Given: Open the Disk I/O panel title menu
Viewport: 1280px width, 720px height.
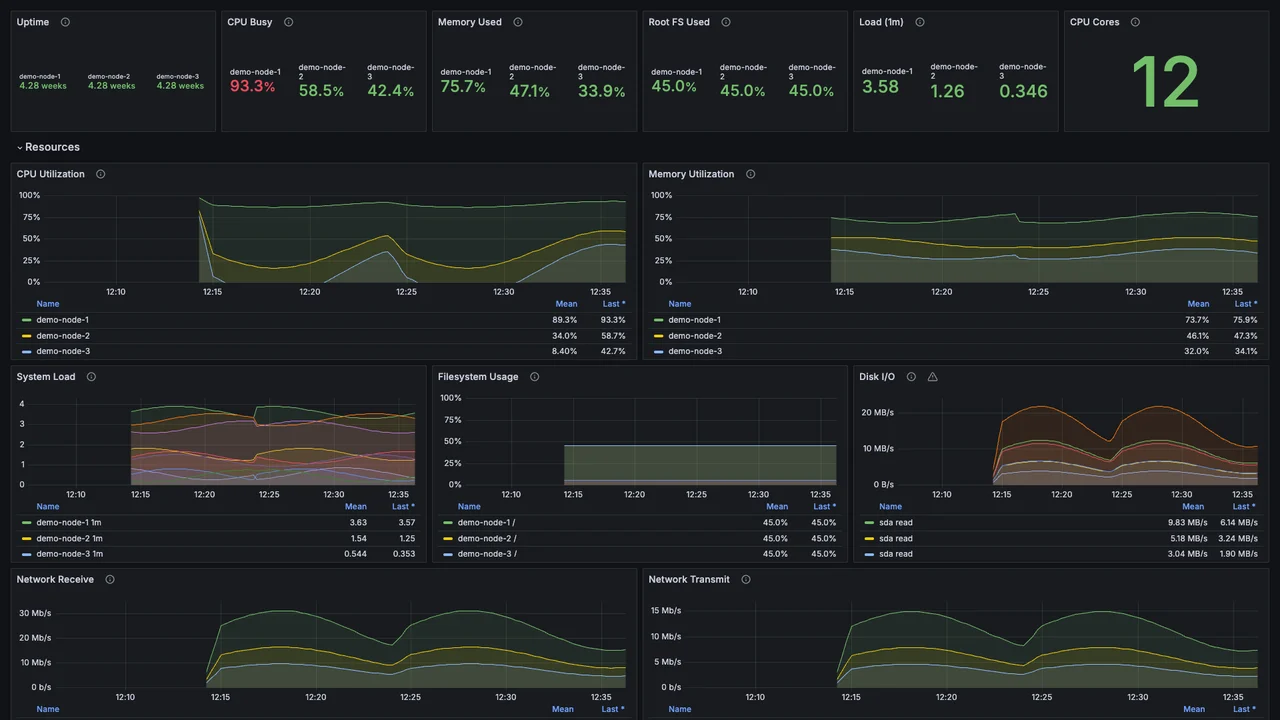Looking at the screenshot, I should (x=877, y=377).
